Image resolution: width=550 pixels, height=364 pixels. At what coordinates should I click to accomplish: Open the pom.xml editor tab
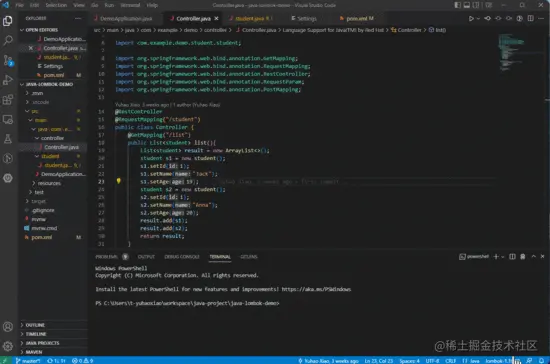pyautogui.click(x=356, y=18)
